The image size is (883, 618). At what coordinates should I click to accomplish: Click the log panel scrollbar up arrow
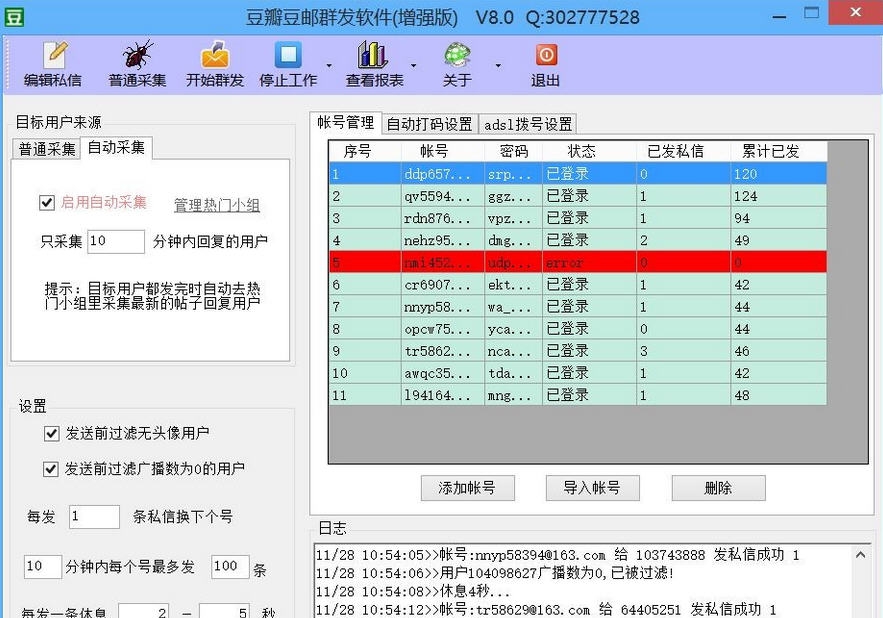(861, 553)
